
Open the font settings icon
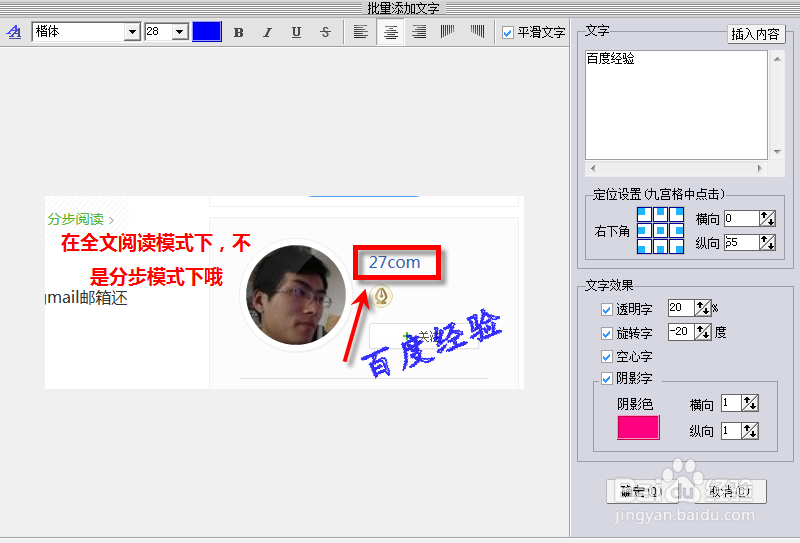tap(14, 32)
